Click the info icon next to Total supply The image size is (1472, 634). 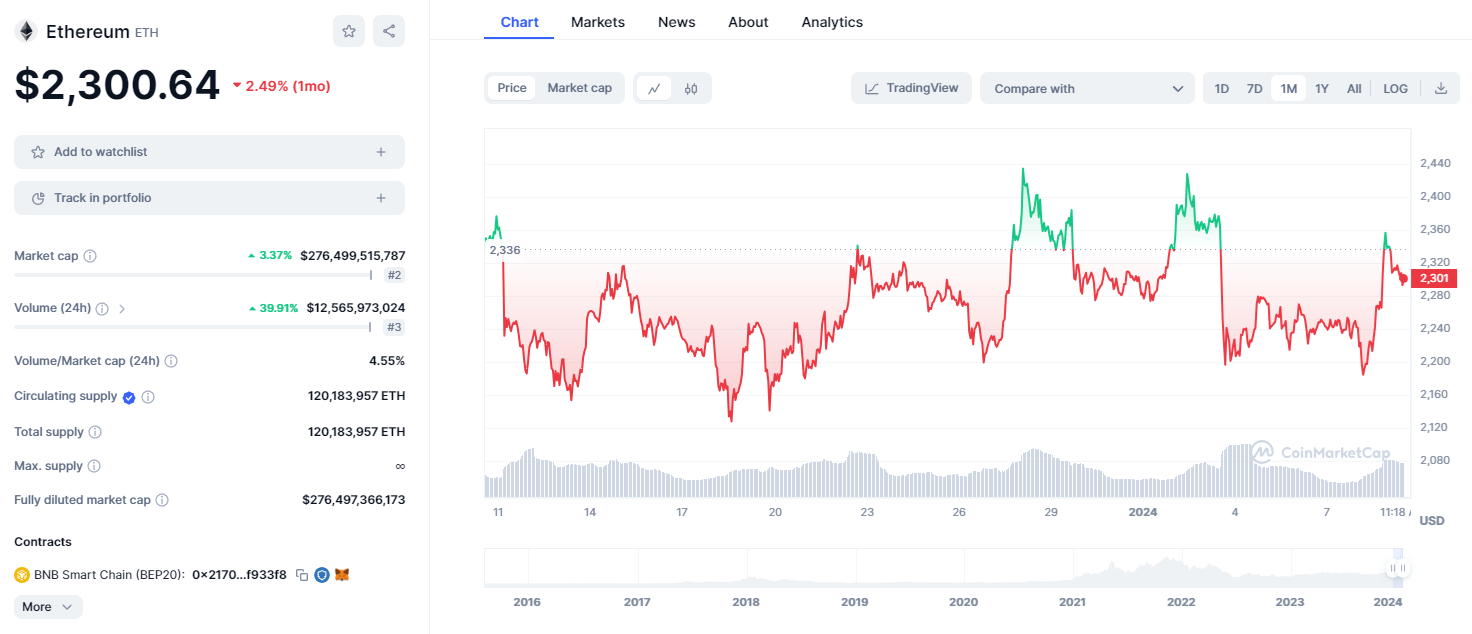pos(95,432)
